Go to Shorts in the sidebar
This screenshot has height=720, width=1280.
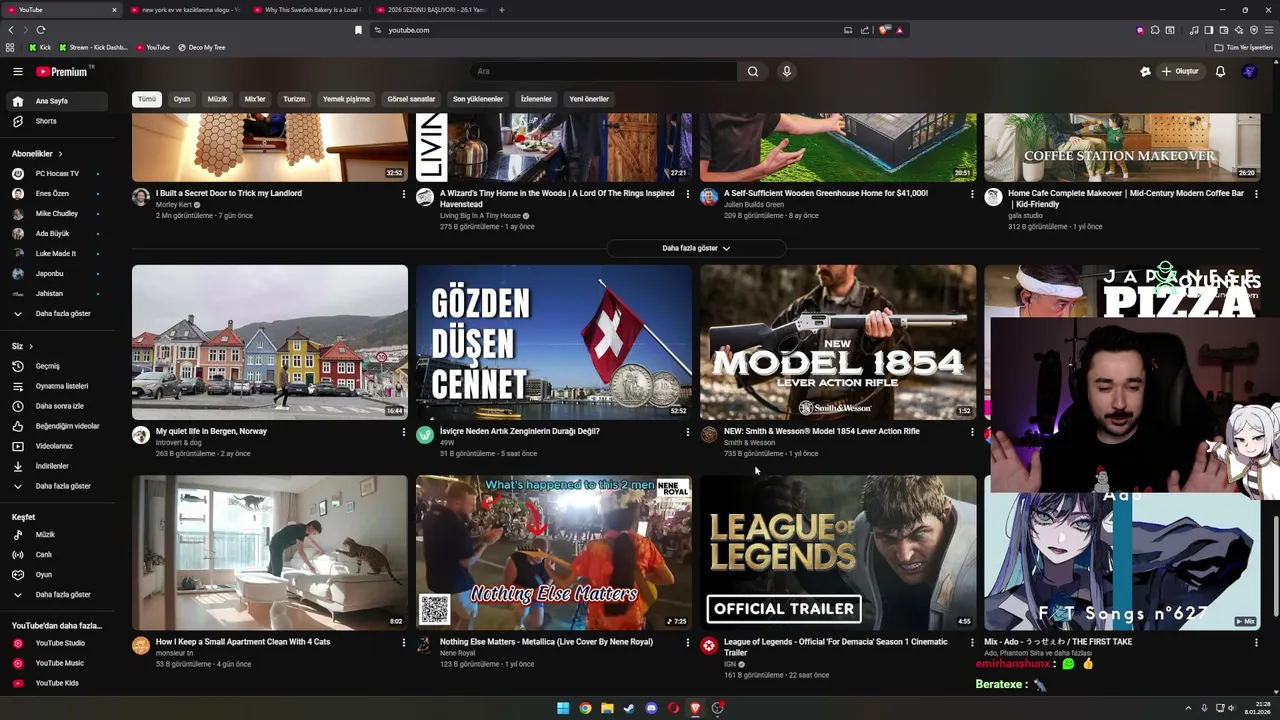point(55,121)
